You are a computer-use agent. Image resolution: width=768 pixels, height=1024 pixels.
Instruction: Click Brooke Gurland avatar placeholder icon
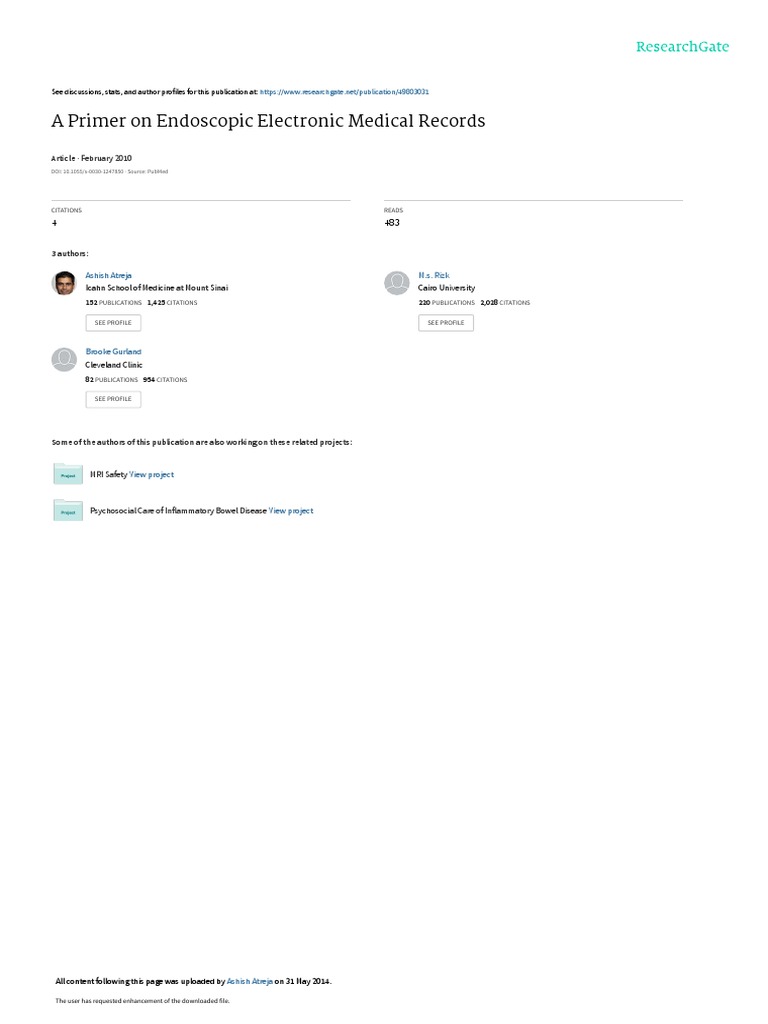coord(64,359)
